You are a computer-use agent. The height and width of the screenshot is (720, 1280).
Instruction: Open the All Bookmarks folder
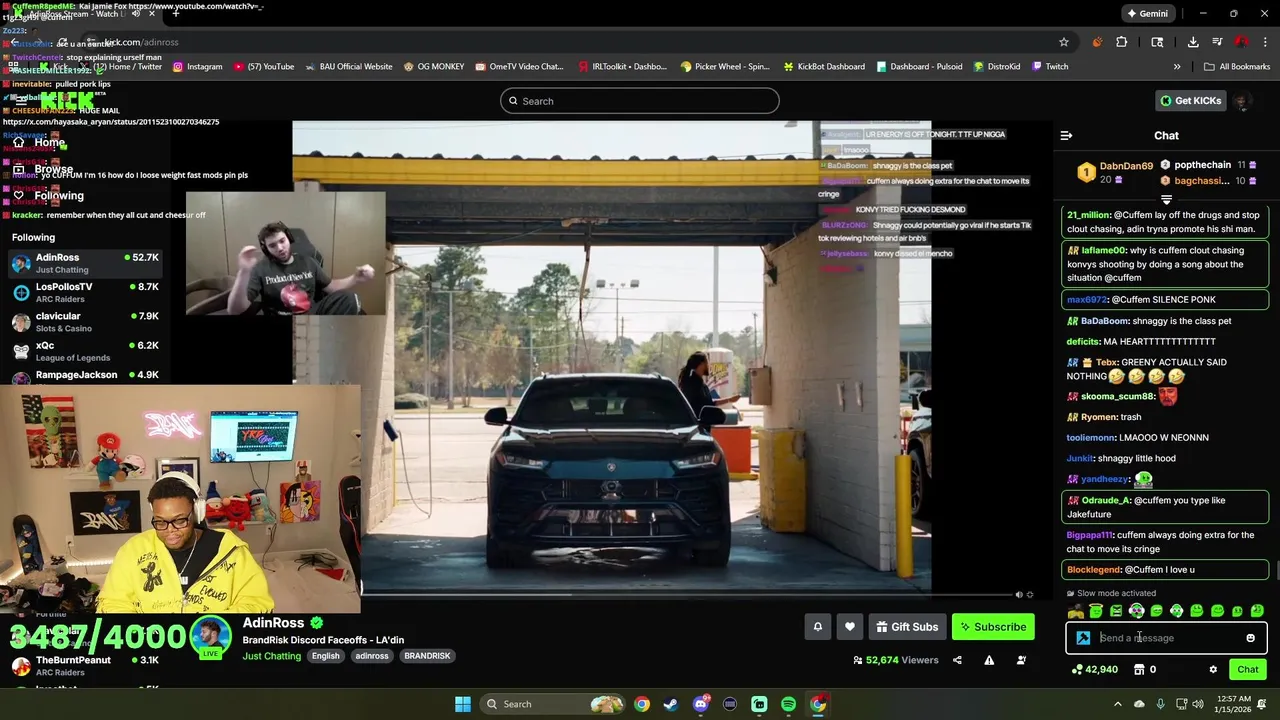(x=1237, y=67)
